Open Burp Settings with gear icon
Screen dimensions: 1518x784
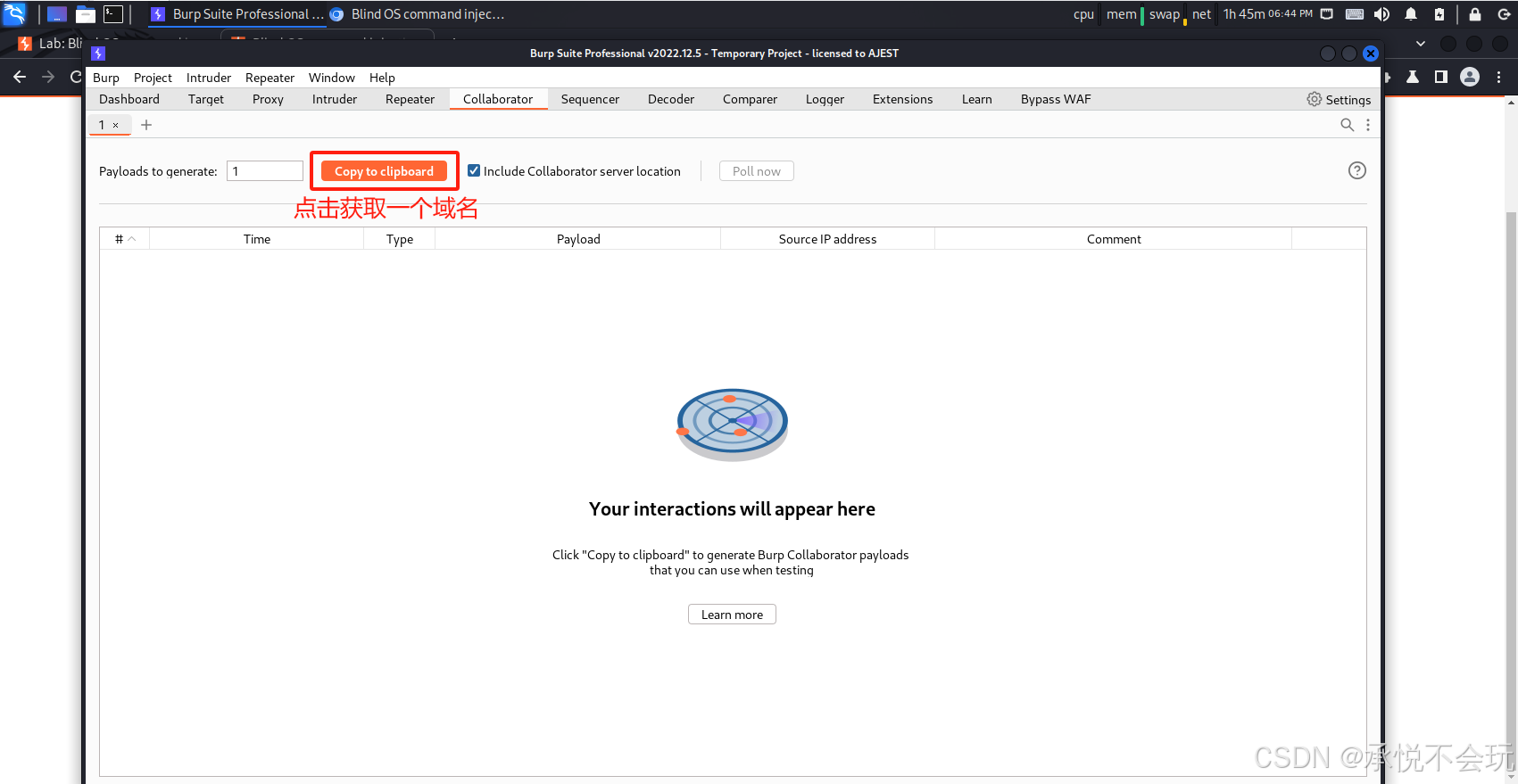(x=1339, y=99)
